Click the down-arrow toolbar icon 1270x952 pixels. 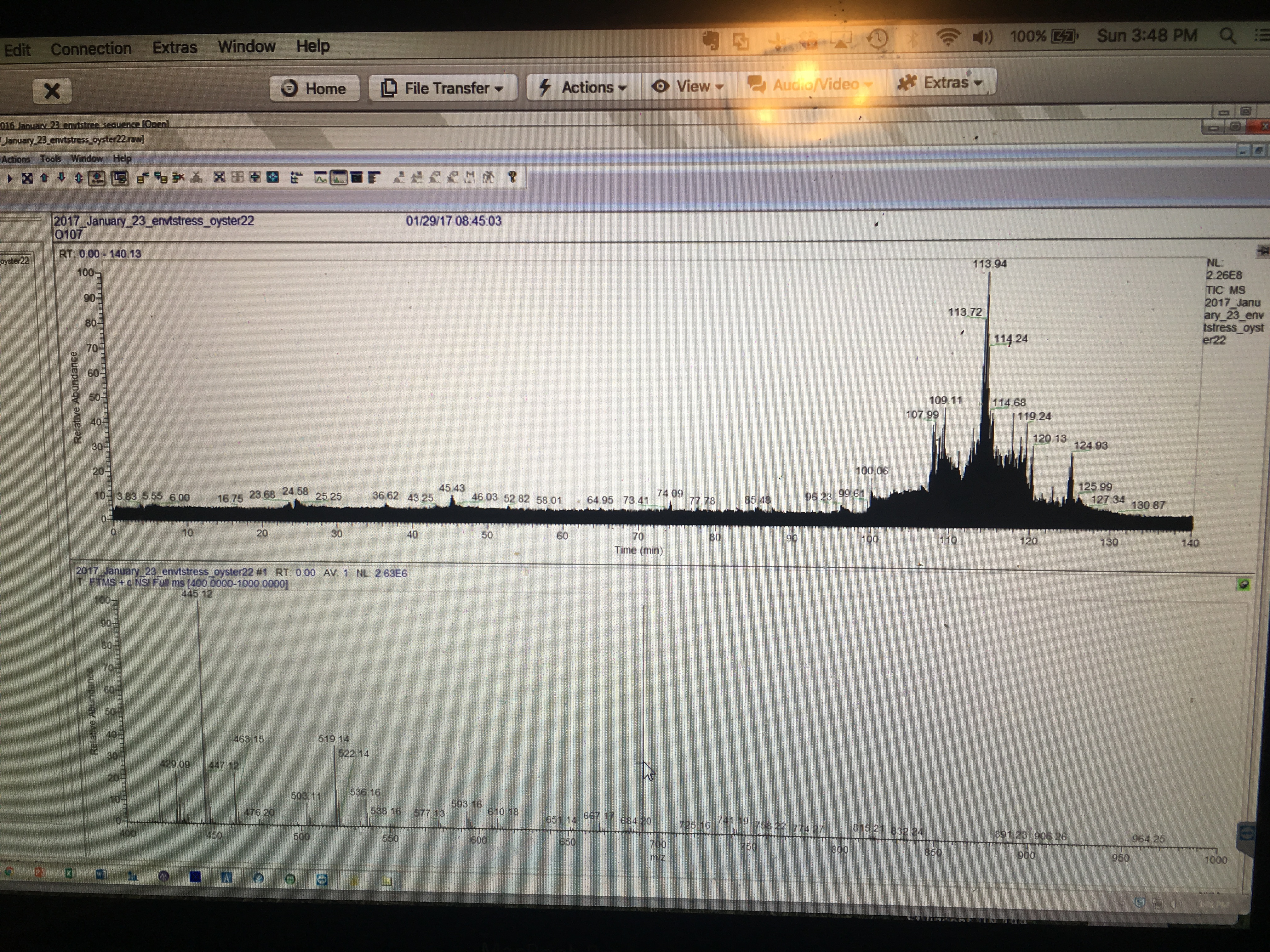61,178
